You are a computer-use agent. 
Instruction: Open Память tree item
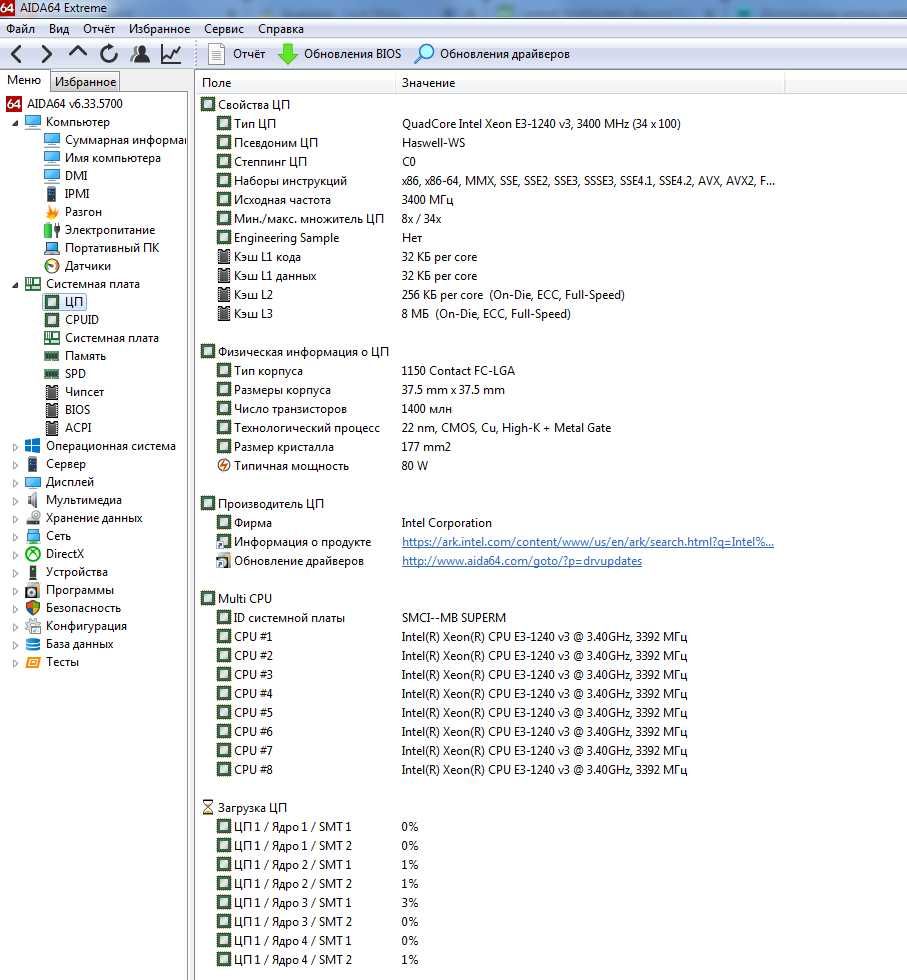pos(76,356)
